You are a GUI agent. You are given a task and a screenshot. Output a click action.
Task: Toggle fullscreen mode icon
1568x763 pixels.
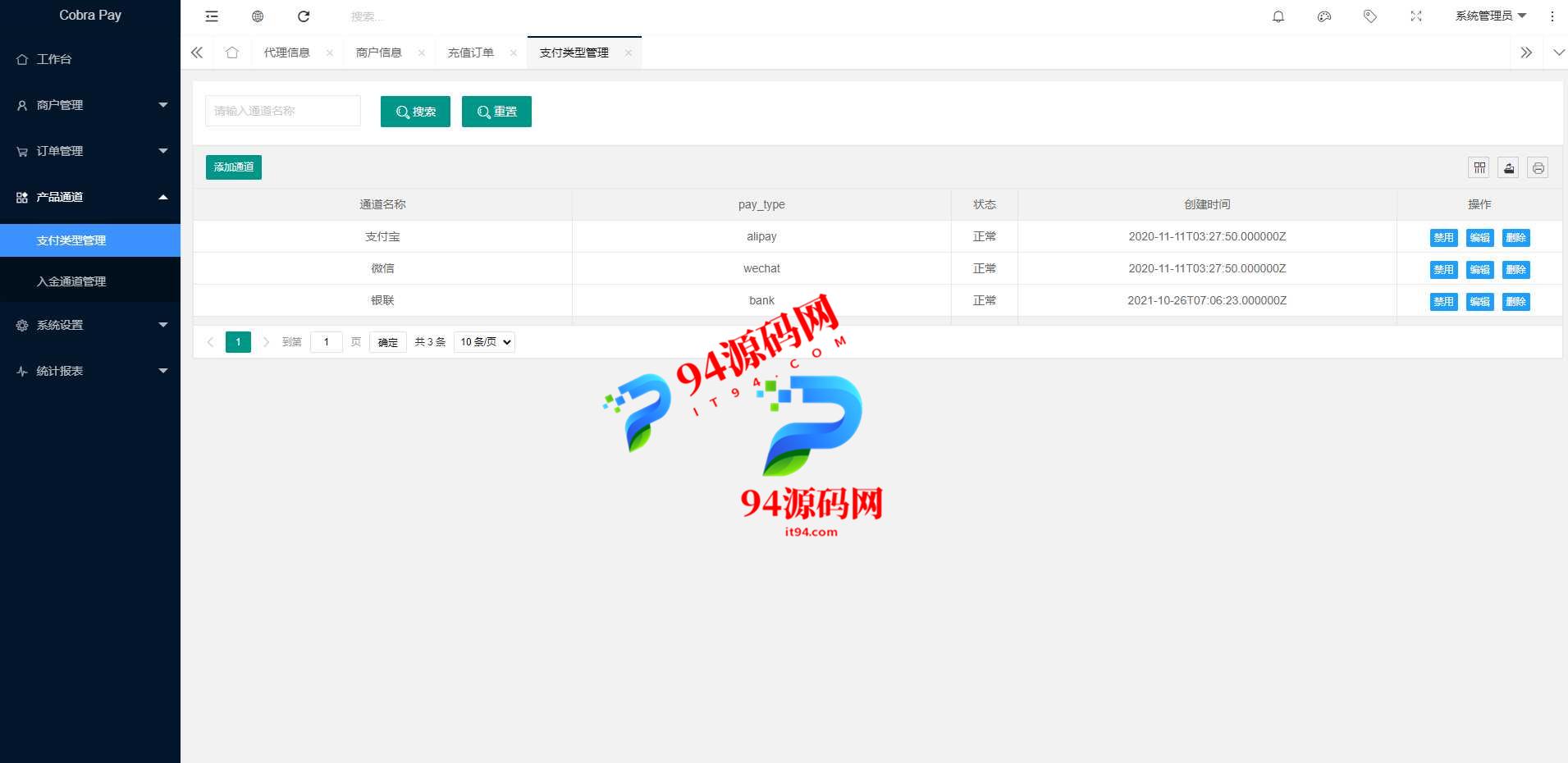[1416, 16]
